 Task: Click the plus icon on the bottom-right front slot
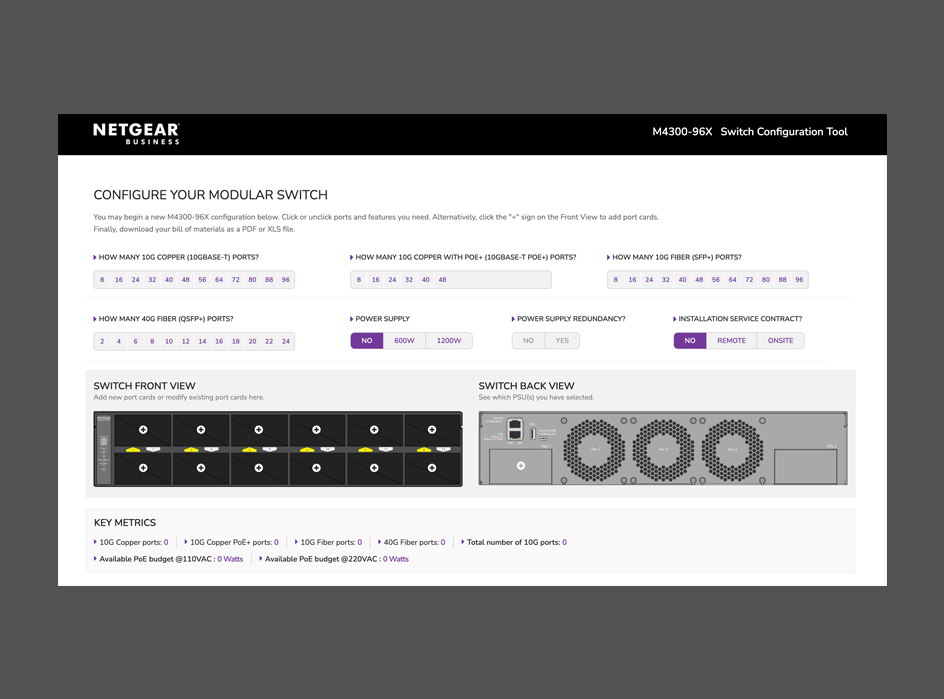(x=432, y=468)
